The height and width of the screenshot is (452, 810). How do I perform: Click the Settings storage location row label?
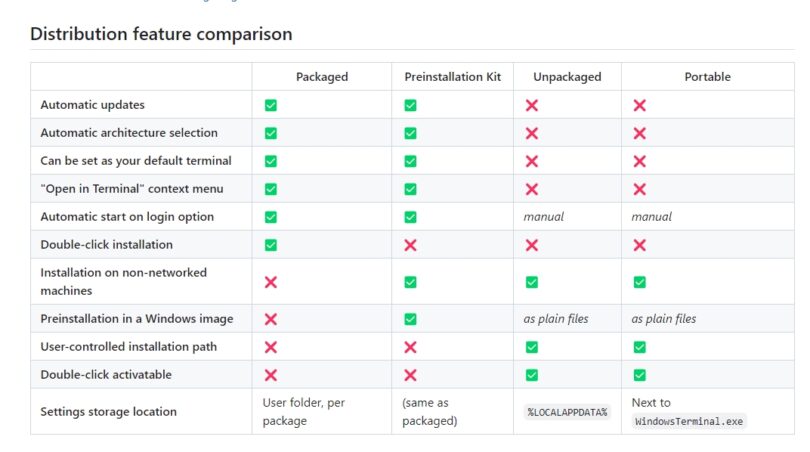108,412
